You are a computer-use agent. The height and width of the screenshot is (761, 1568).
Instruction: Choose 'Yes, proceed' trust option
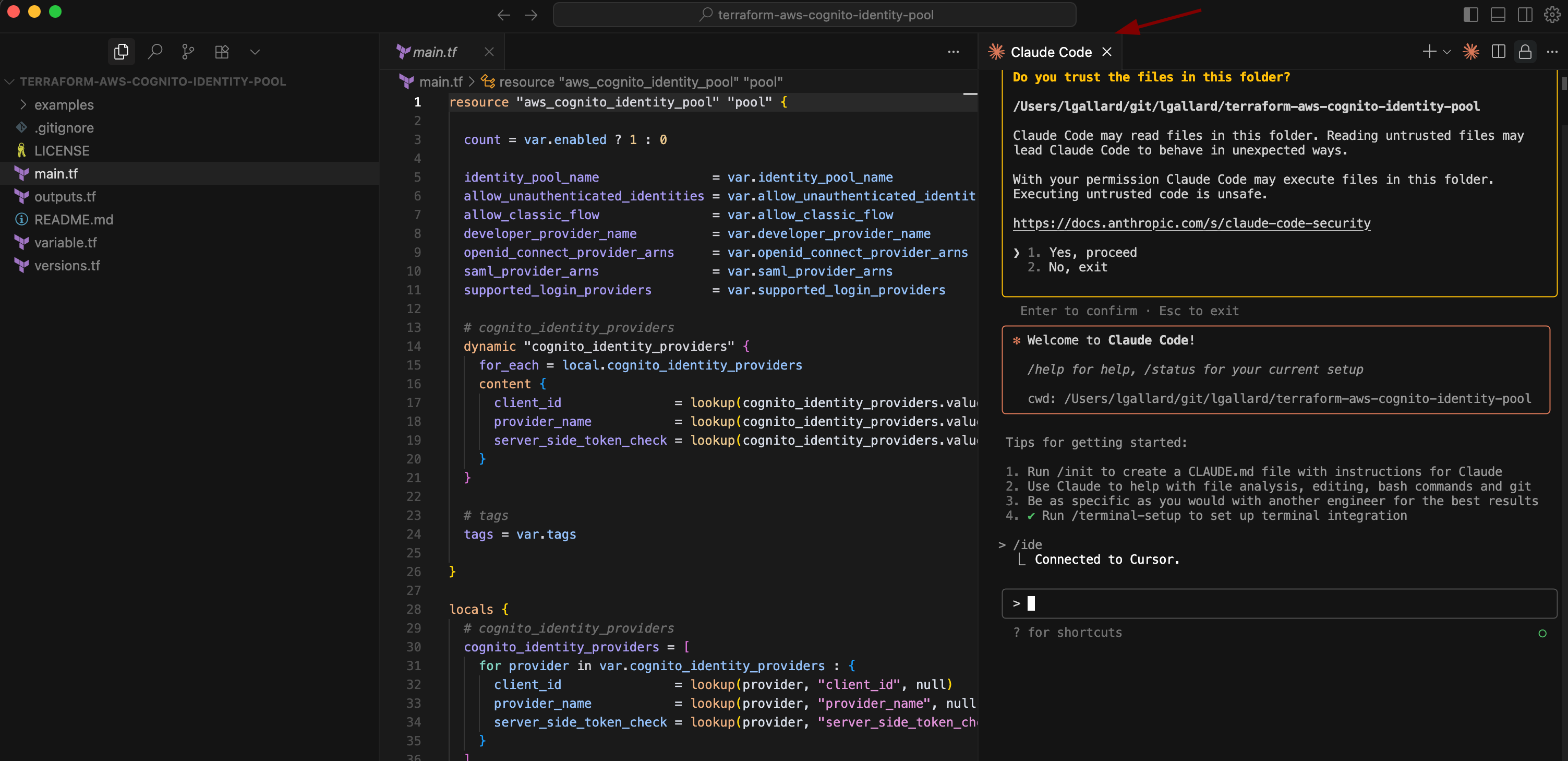tap(1093, 252)
